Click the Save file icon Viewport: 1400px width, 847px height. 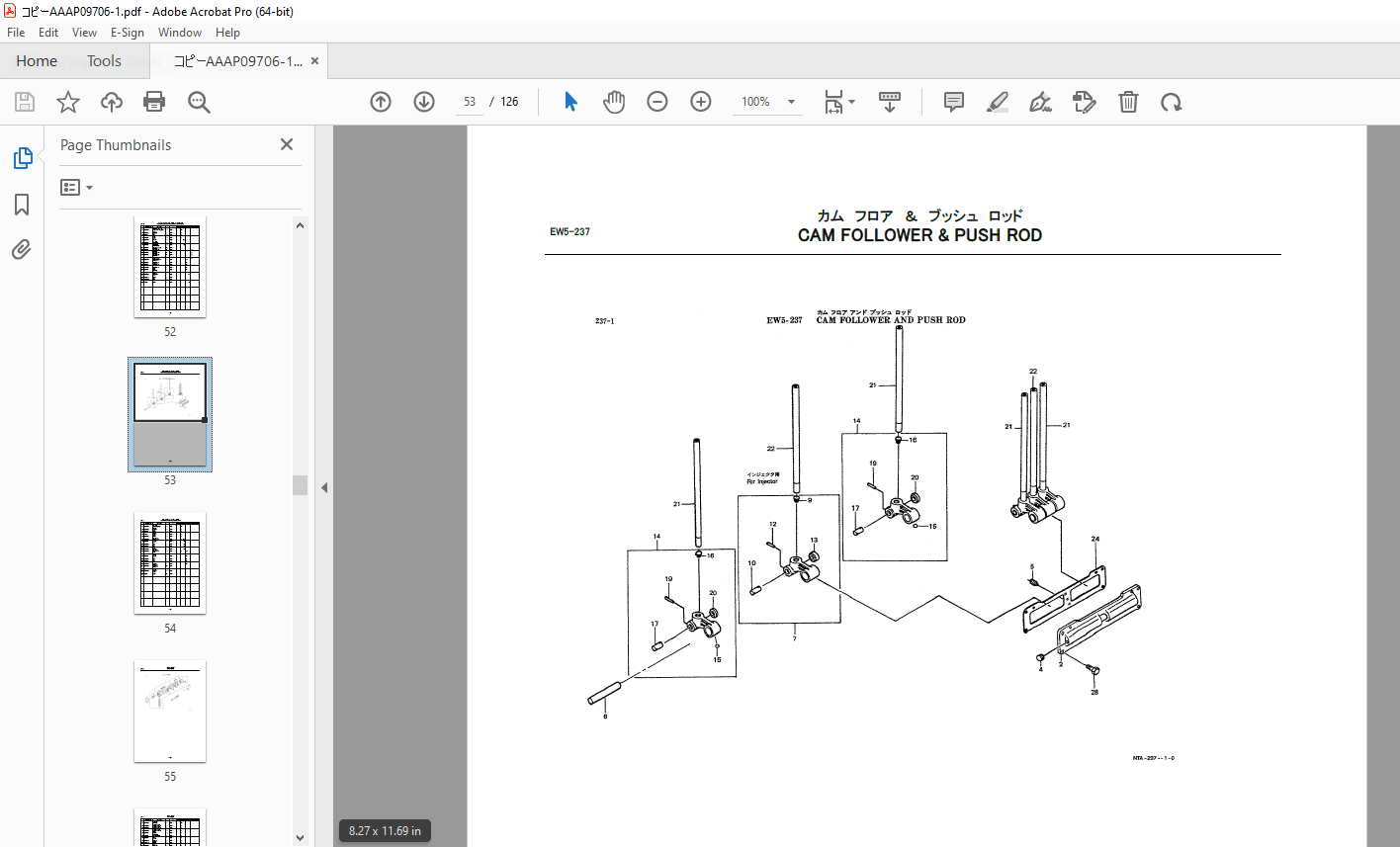(25, 102)
